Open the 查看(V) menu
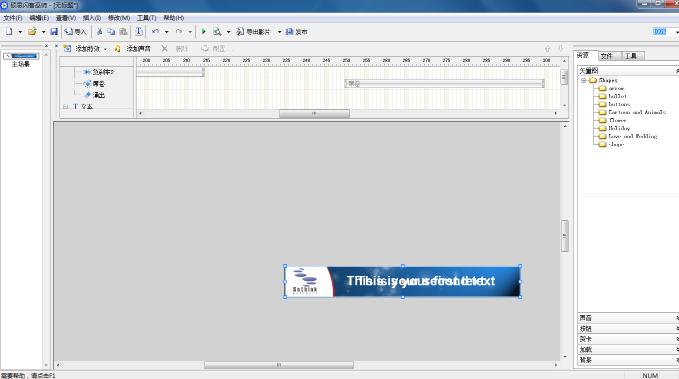The width and height of the screenshot is (679, 379). click(x=66, y=18)
